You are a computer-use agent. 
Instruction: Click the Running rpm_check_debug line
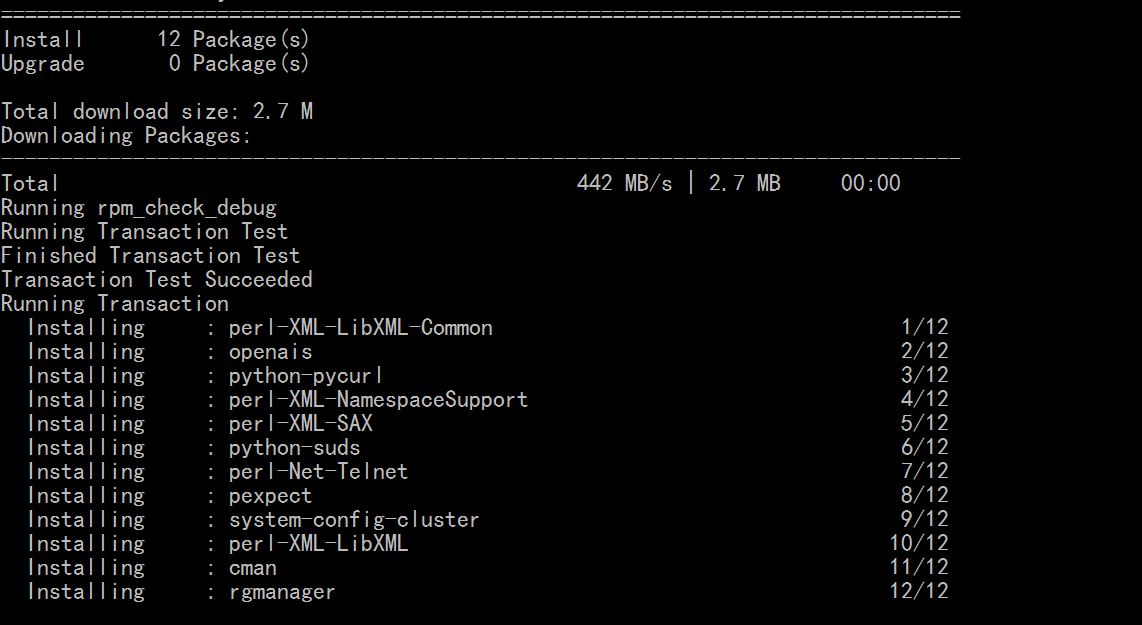pos(138,208)
